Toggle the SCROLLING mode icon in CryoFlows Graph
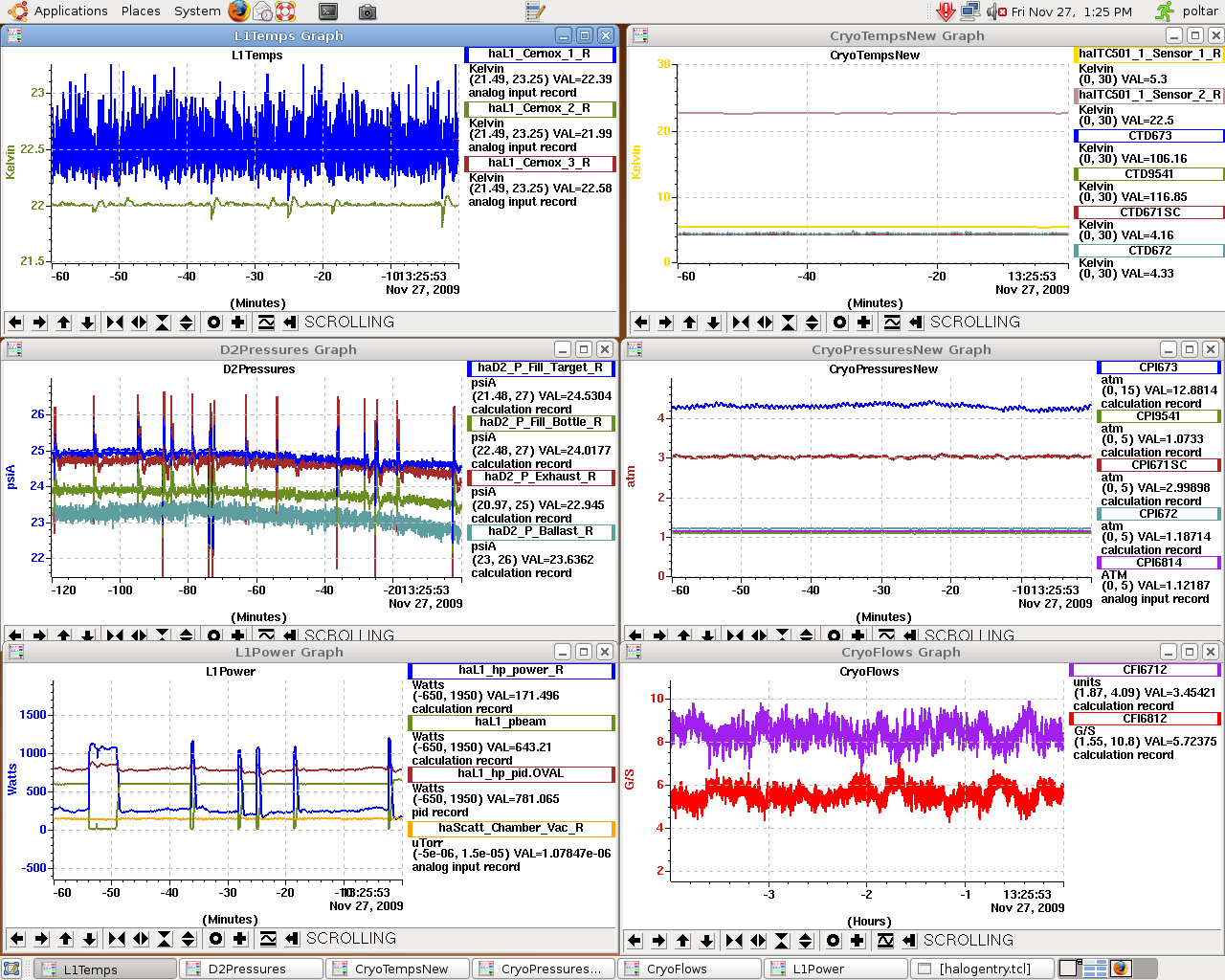Viewport: 1225px width, 980px height. 909,941
